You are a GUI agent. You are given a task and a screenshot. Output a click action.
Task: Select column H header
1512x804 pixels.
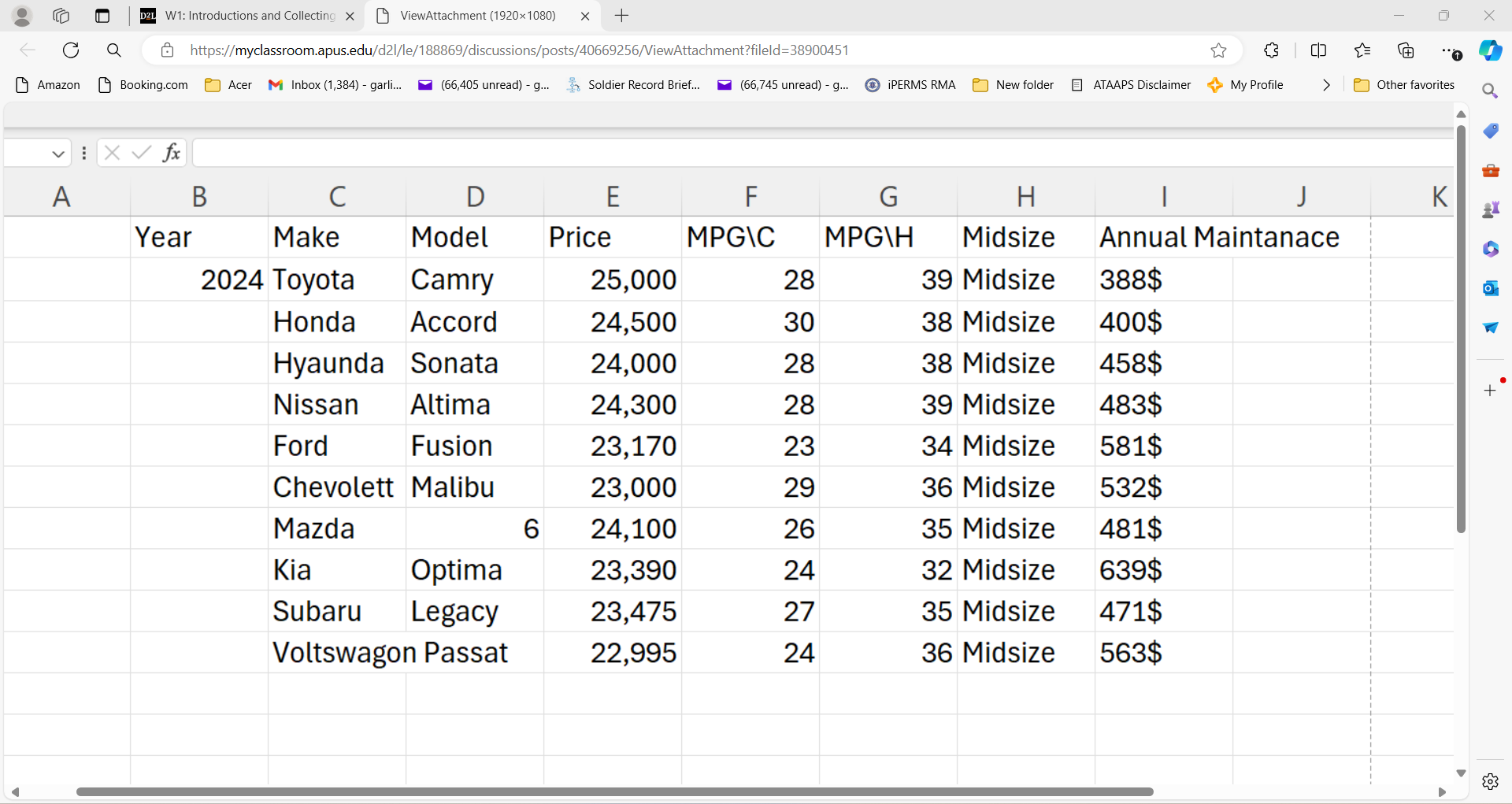[1026, 197]
